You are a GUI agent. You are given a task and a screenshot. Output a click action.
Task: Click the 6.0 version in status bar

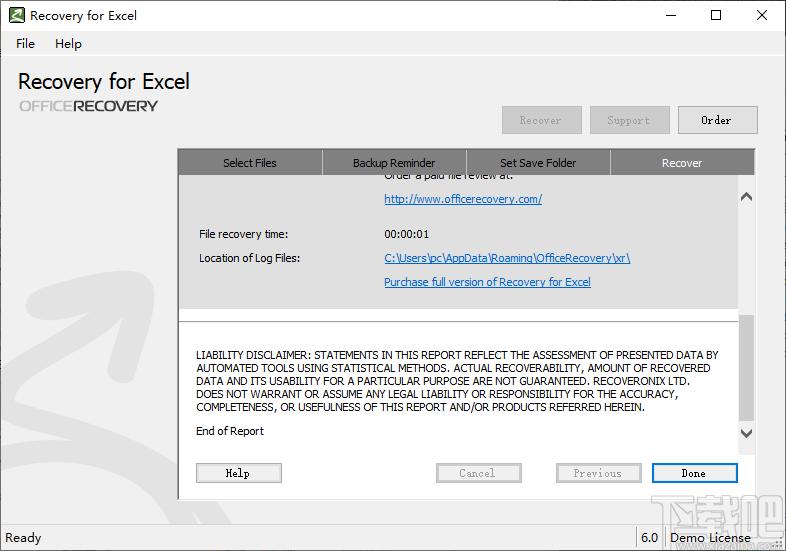[649, 537]
